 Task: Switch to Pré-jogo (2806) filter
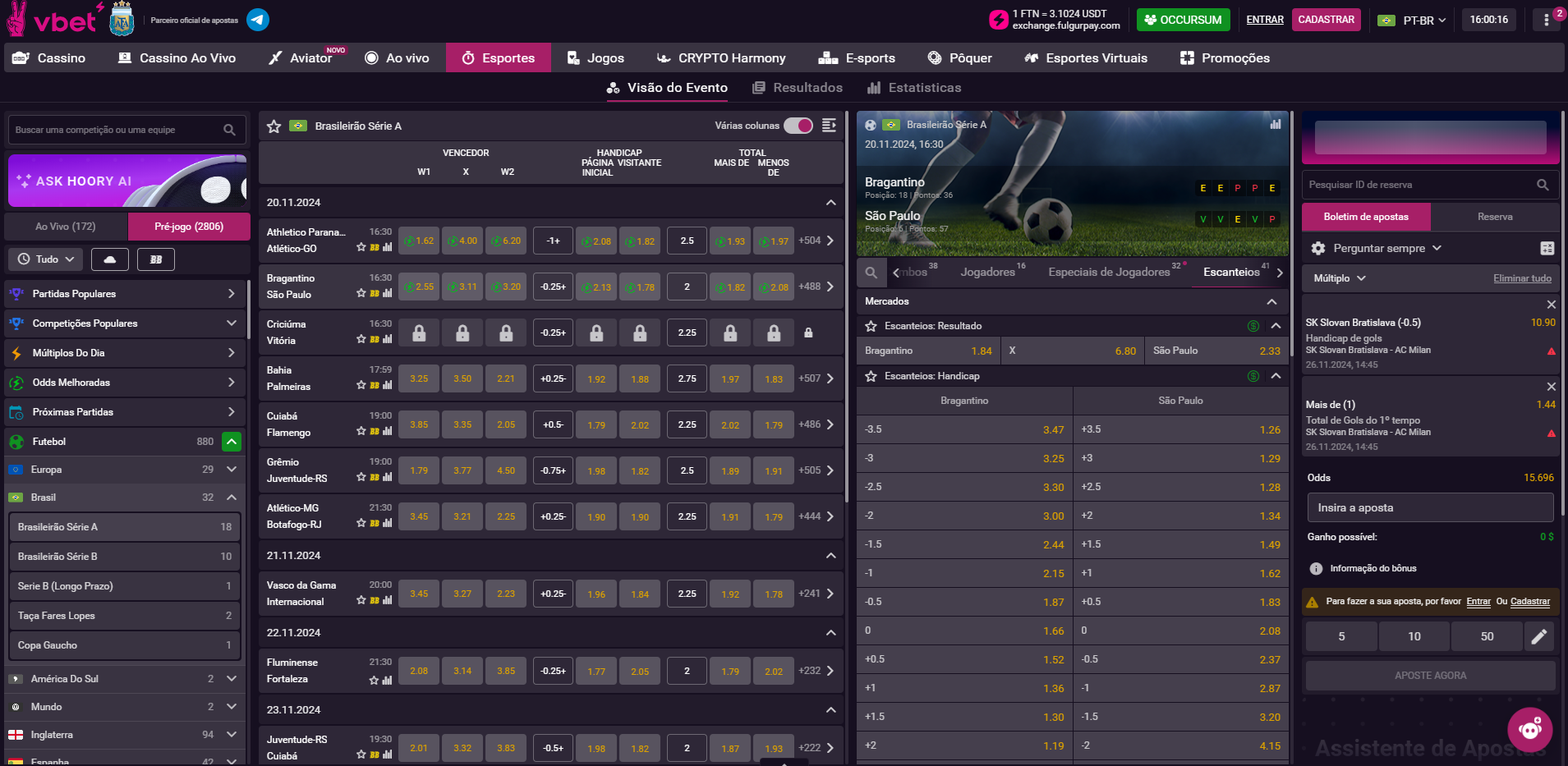(x=189, y=227)
